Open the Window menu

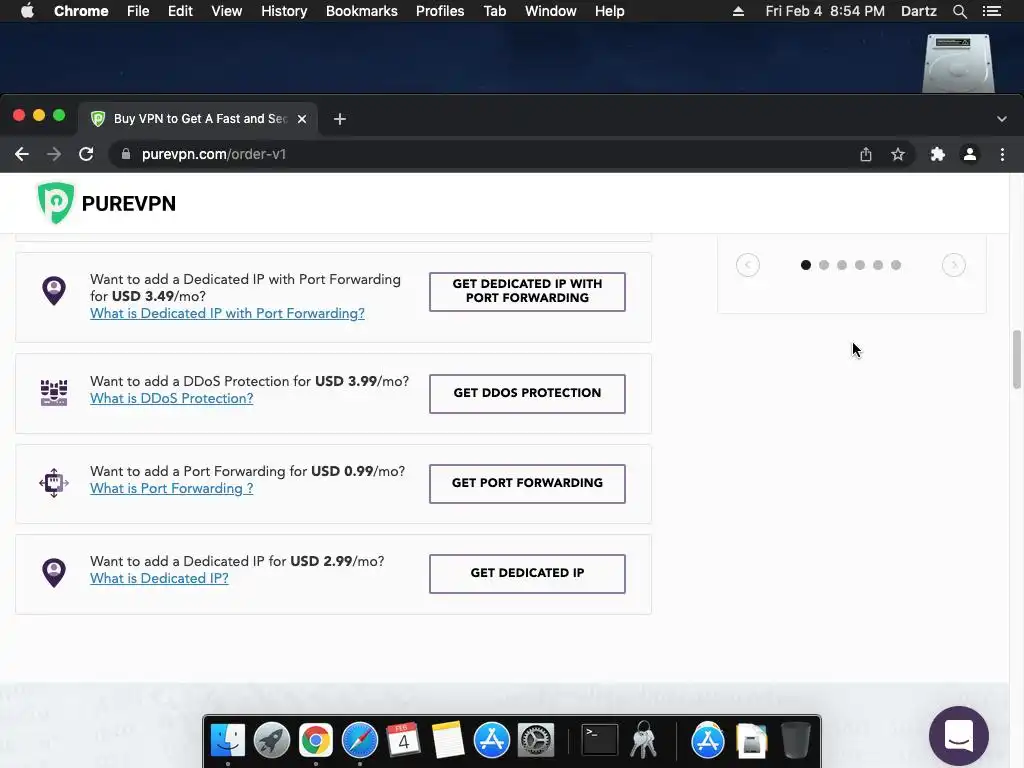pyautogui.click(x=551, y=11)
